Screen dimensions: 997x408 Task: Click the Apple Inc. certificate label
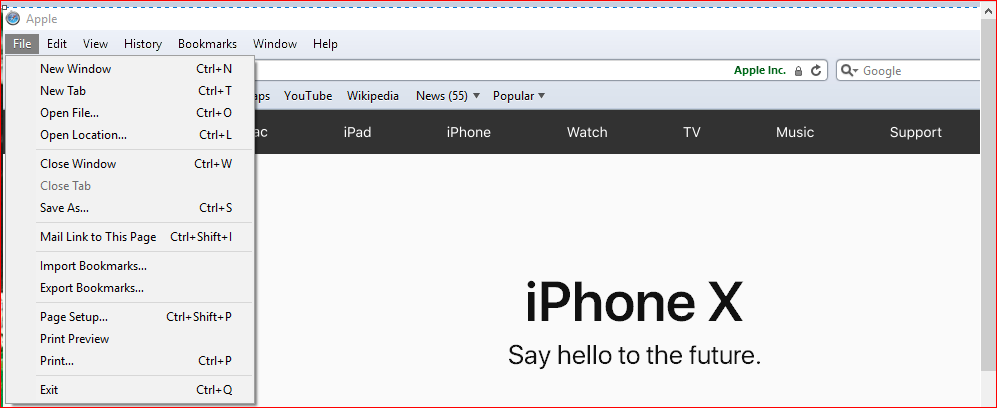pos(760,71)
